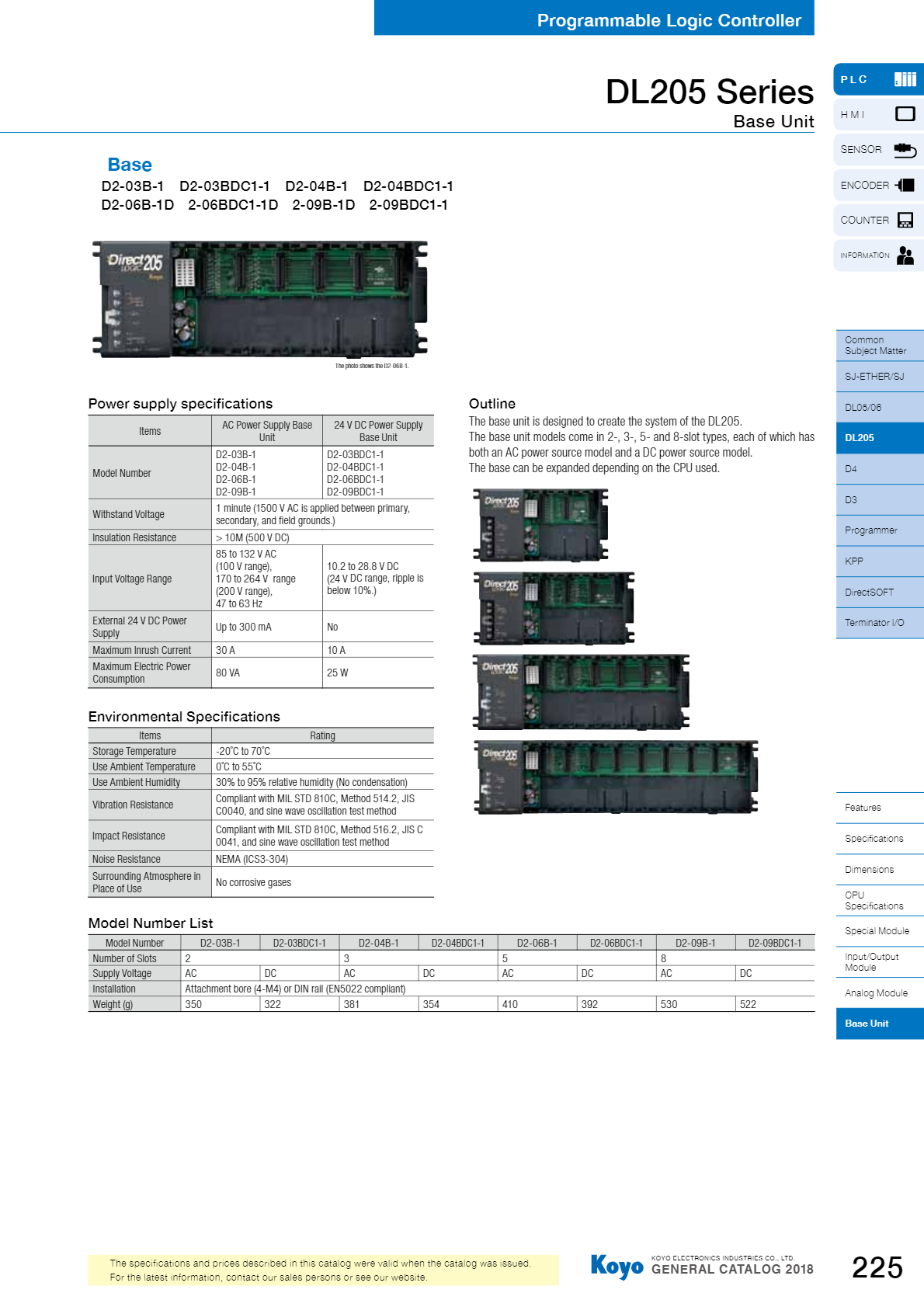This screenshot has width=924, height=1307.
Task: Click the large D2-06B-1 base photo
Action: (x=260, y=299)
